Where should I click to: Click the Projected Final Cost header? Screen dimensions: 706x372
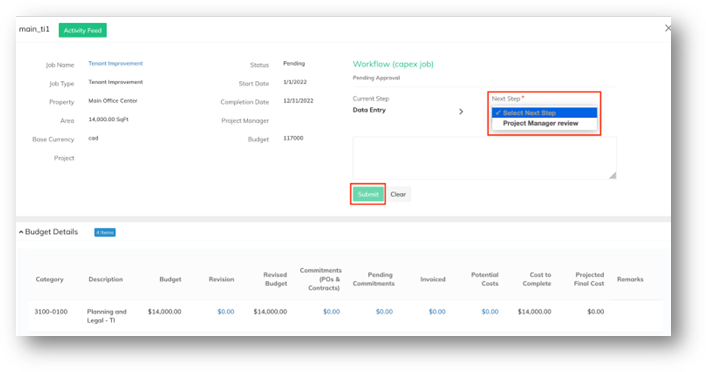pyautogui.click(x=589, y=279)
